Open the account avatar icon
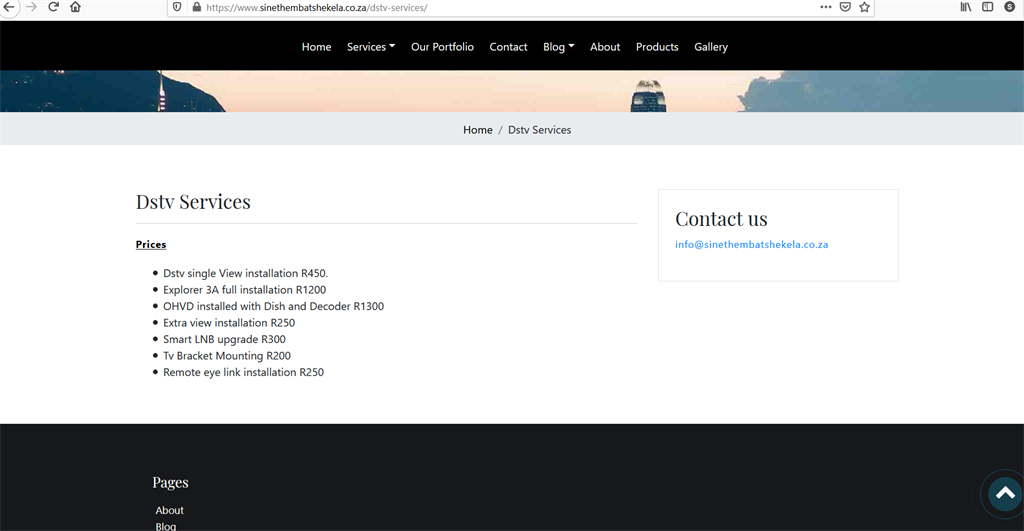 [1010, 7]
